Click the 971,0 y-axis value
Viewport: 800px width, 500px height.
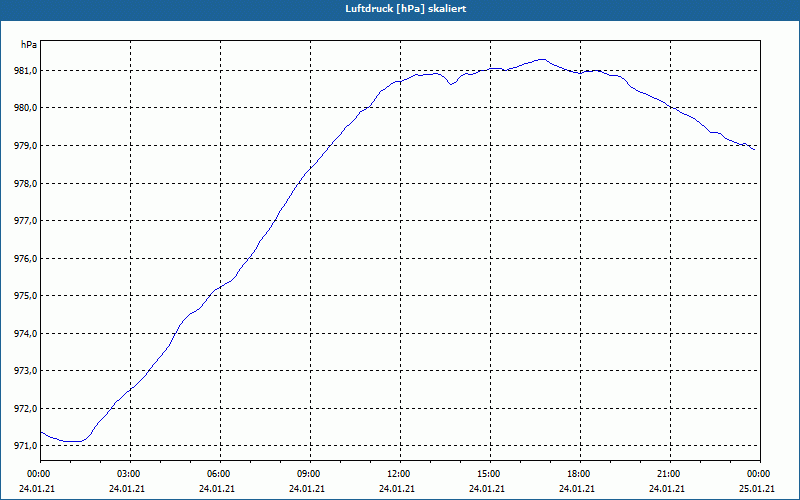tap(26, 445)
